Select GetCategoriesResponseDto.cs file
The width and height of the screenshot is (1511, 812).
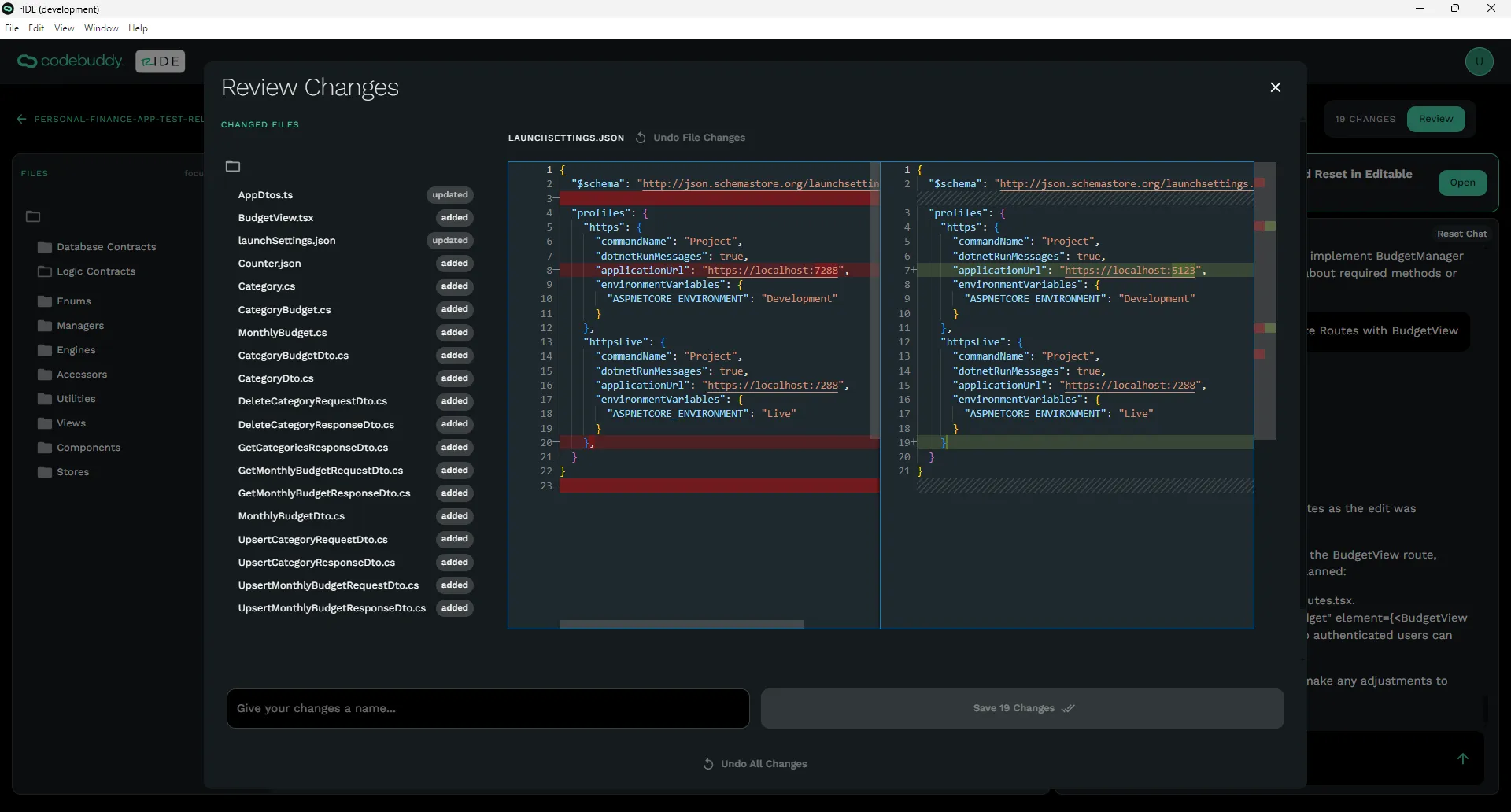tap(312, 448)
